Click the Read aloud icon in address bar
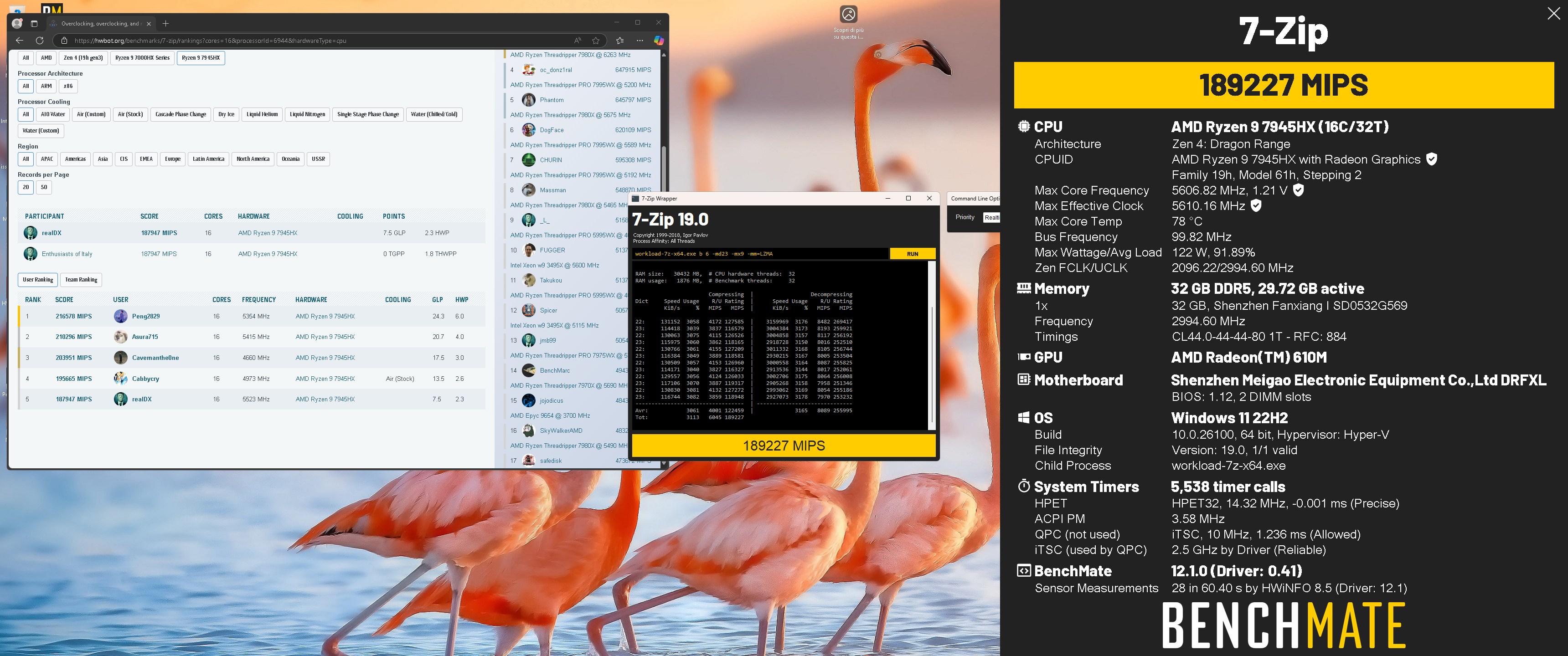This screenshot has height=656, width=1568. 578,40
